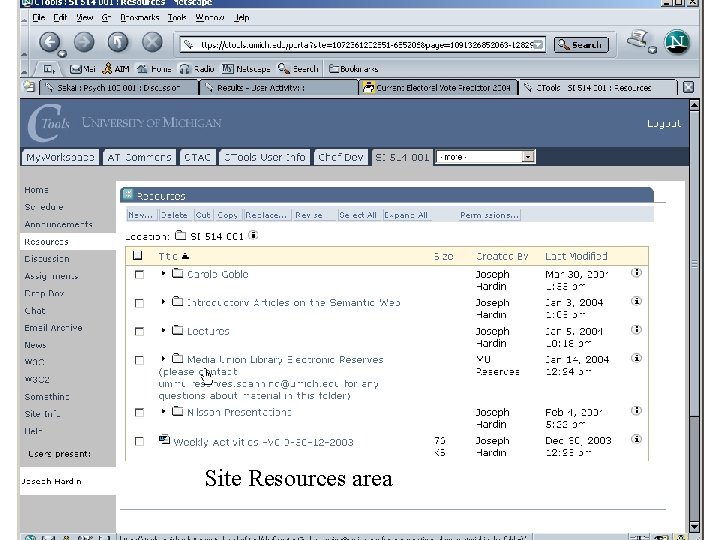
Task: Open Search from the personal toolbar
Action: coord(298,69)
